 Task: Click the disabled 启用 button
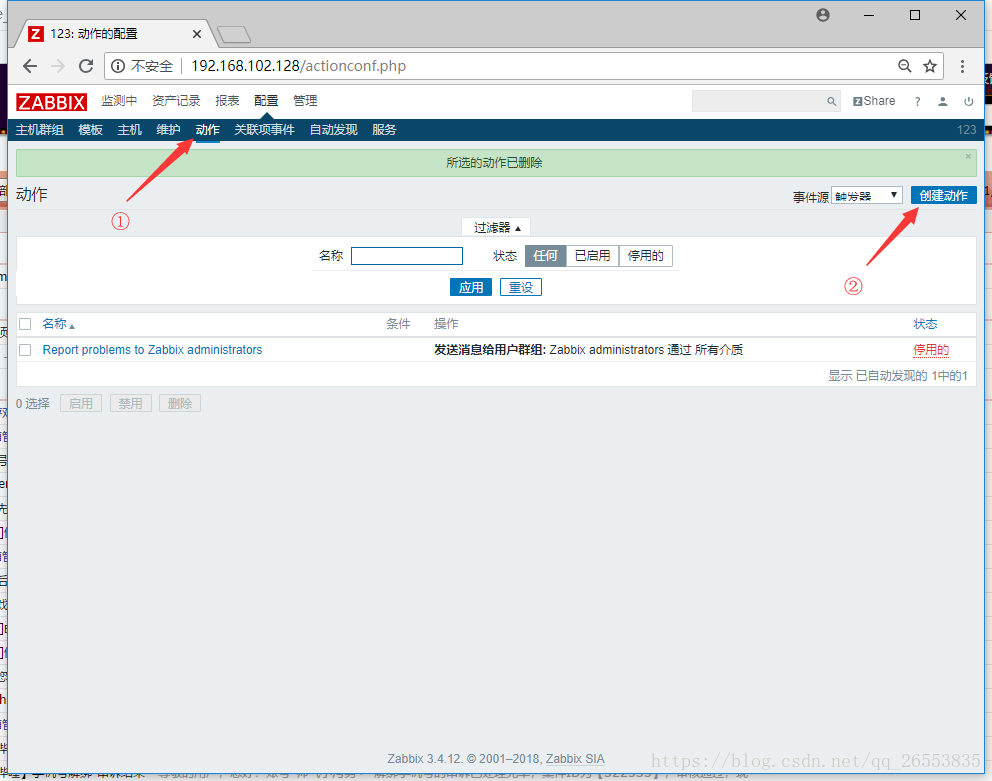(x=81, y=403)
